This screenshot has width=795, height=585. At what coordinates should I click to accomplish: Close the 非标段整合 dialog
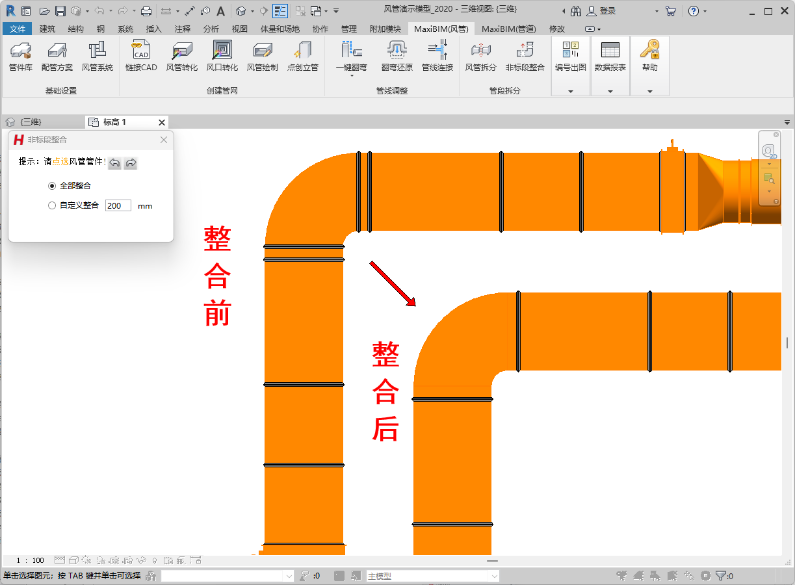pos(164,140)
